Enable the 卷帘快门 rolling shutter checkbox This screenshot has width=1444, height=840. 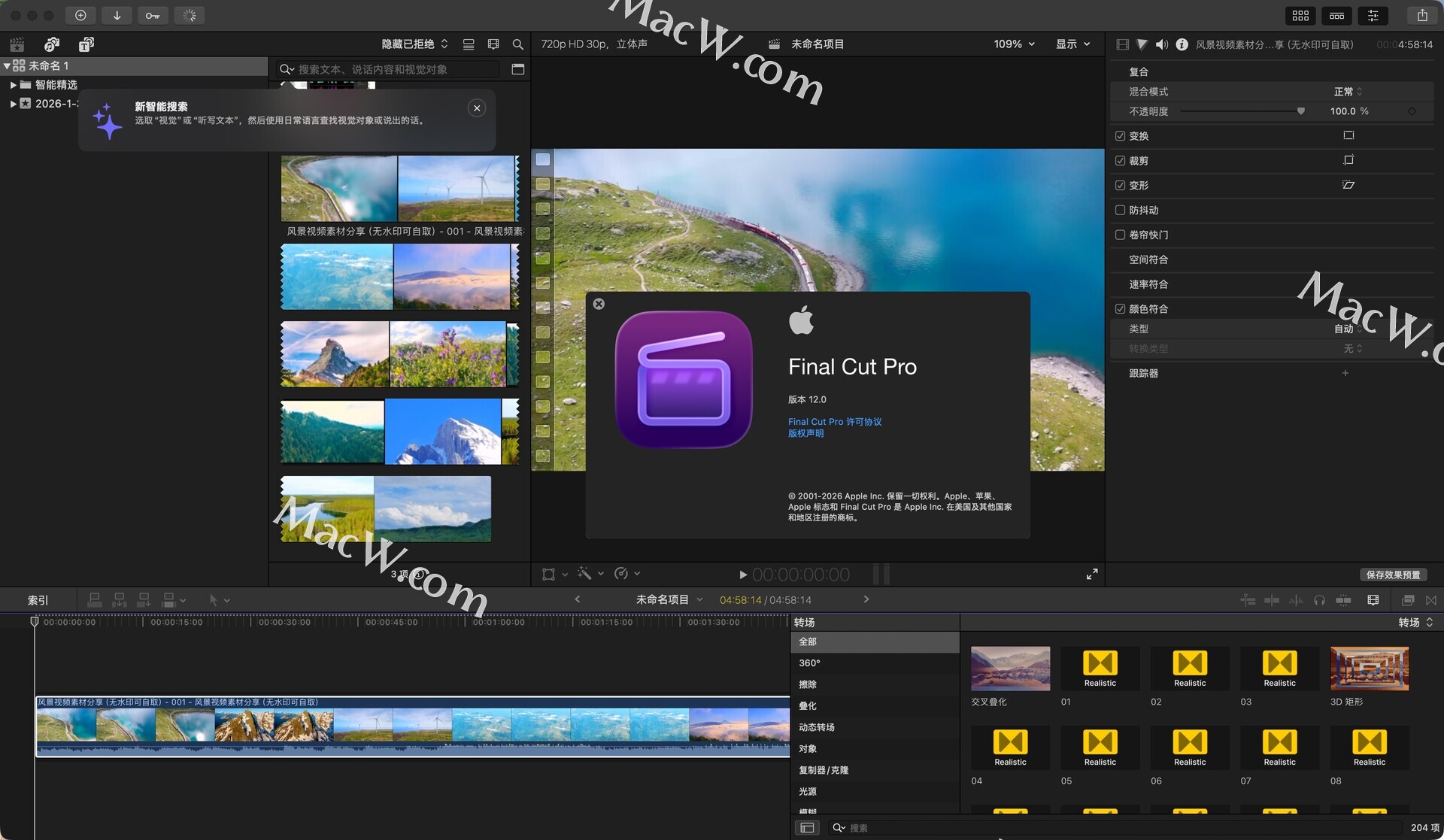[x=1120, y=235]
